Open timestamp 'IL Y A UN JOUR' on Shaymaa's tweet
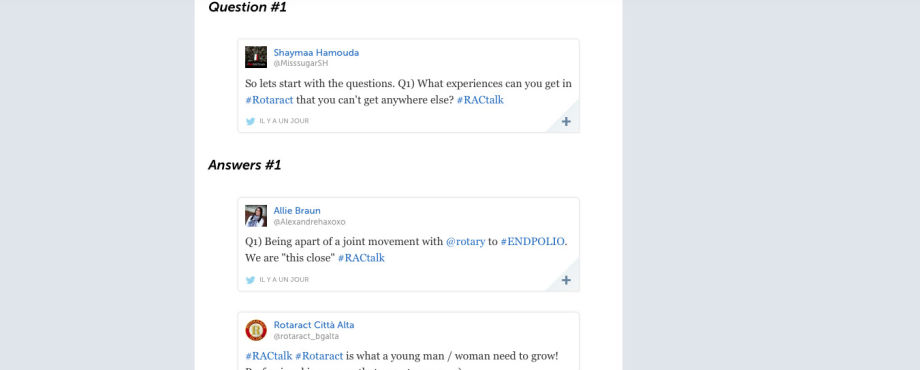 pyautogui.click(x=284, y=121)
